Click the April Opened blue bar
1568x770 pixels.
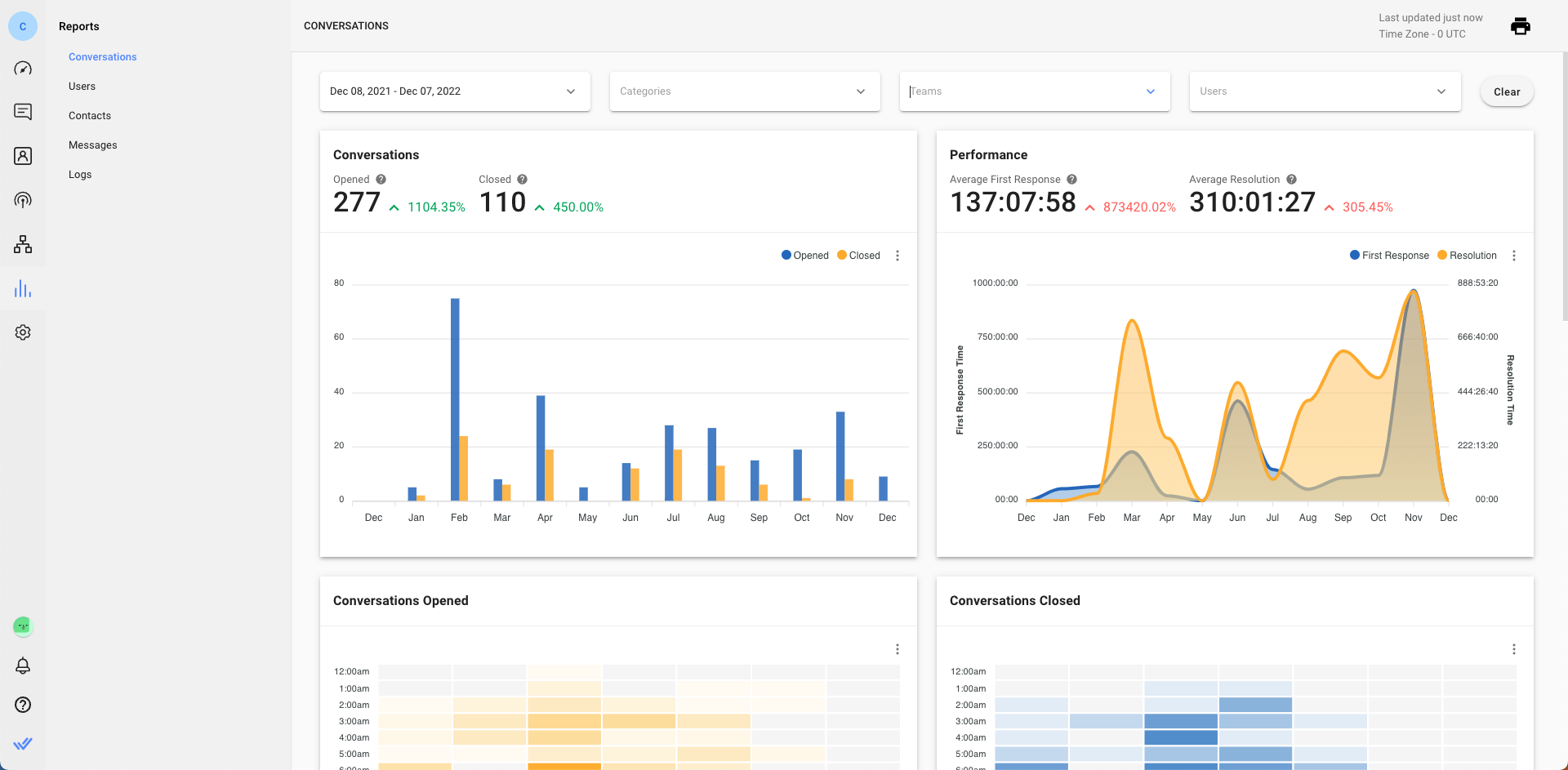click(x=541, y=448)
